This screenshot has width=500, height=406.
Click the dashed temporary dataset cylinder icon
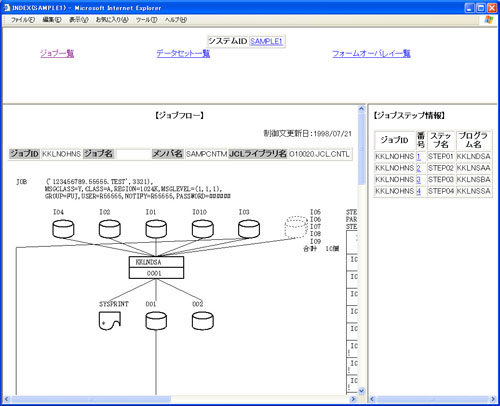(x=296, y=227)
